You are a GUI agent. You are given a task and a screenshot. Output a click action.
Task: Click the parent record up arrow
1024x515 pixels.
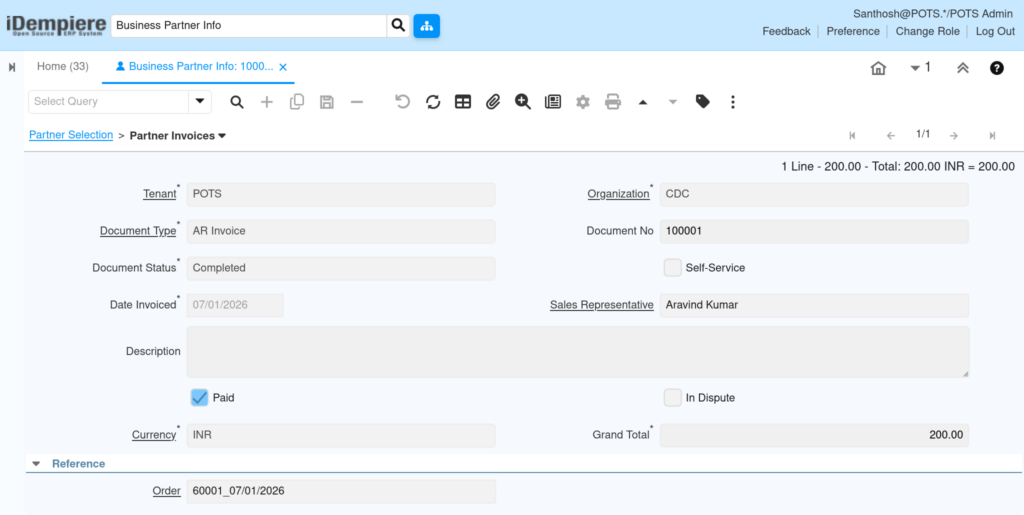[x=643, y=102]
